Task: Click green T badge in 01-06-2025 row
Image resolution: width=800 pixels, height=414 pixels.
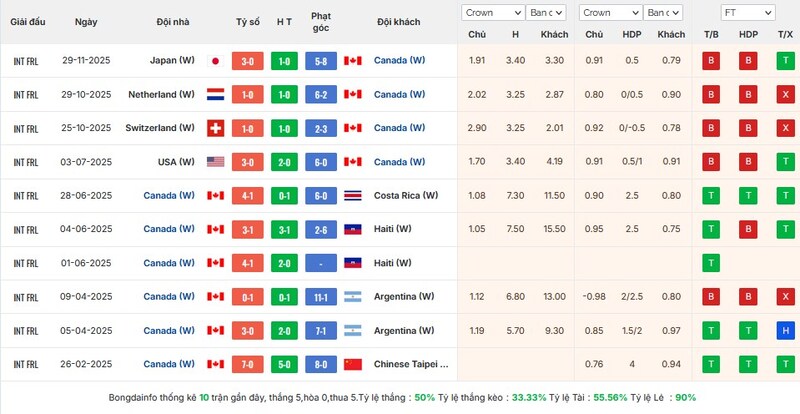Action: point(711,263)
